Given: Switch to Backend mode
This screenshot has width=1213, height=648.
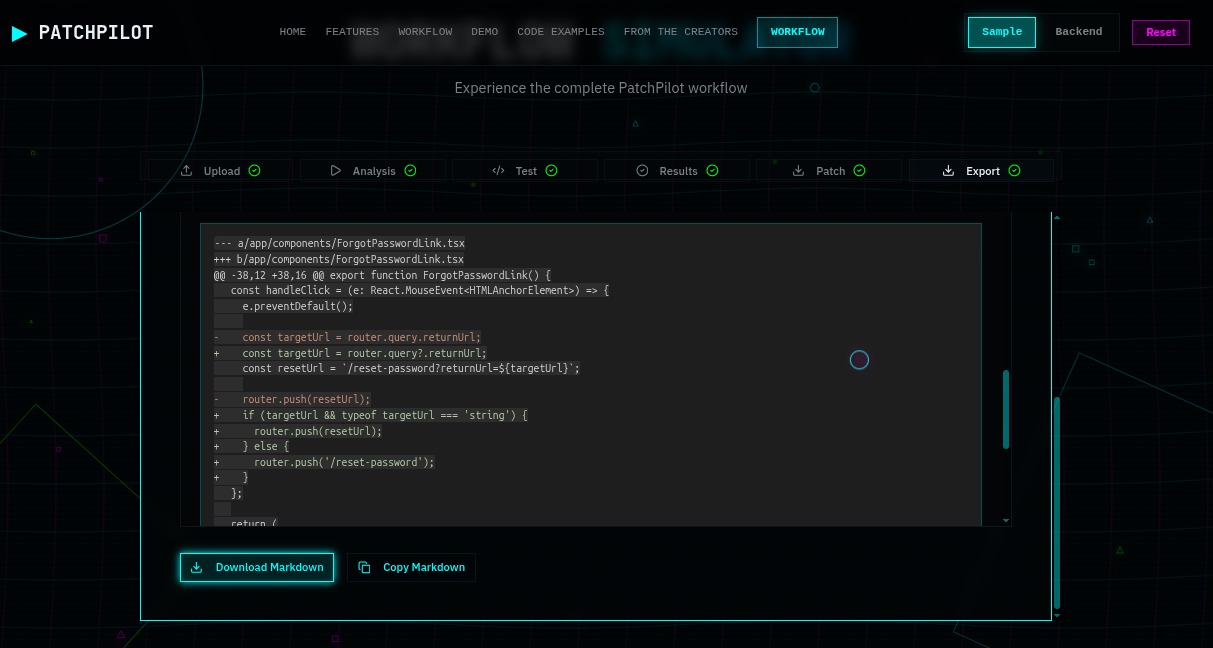Looking at the screenshot, I should 1079,32.
